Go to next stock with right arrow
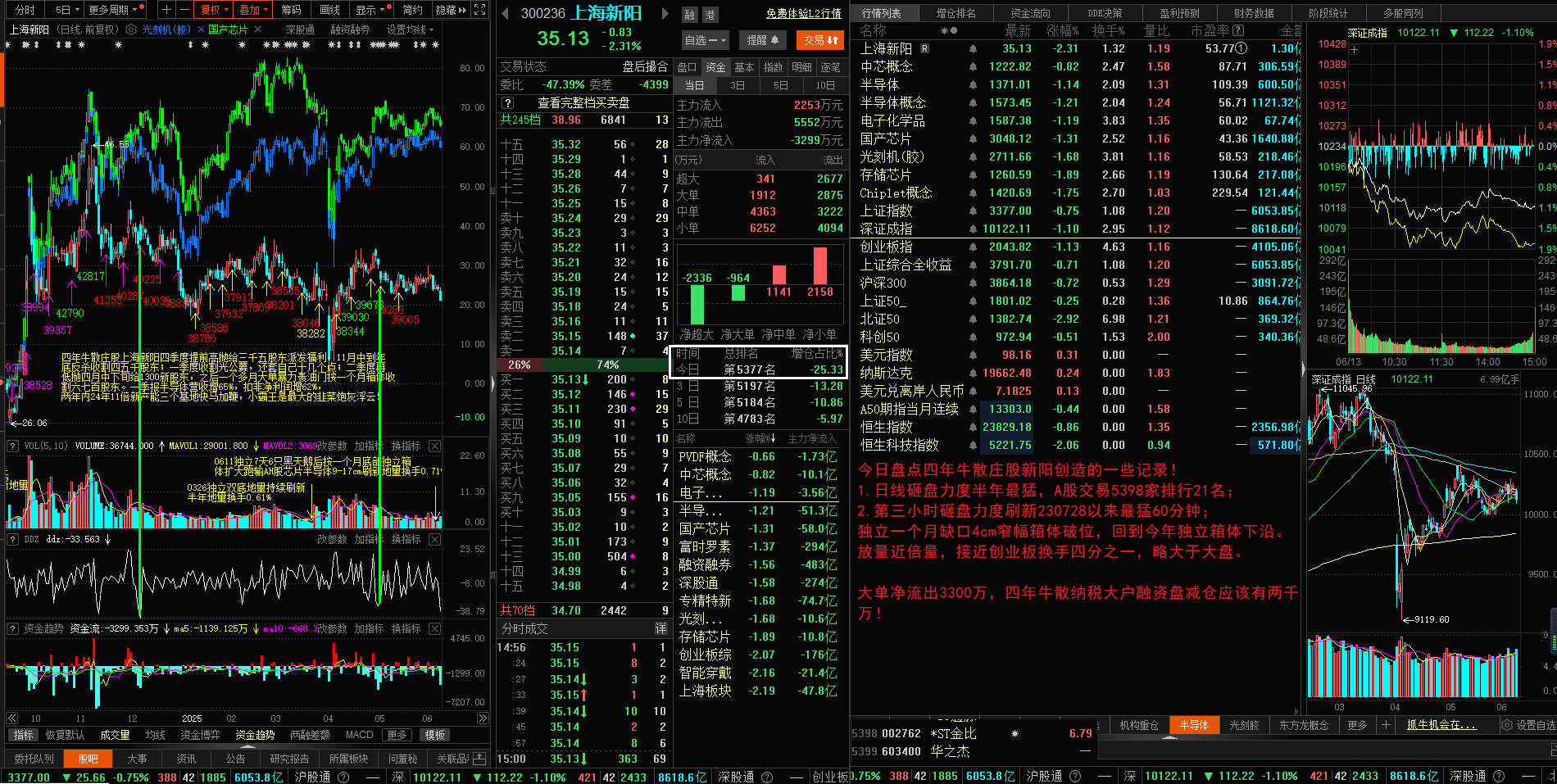The height and width of the screenshot is (784, 1557). 665,14
